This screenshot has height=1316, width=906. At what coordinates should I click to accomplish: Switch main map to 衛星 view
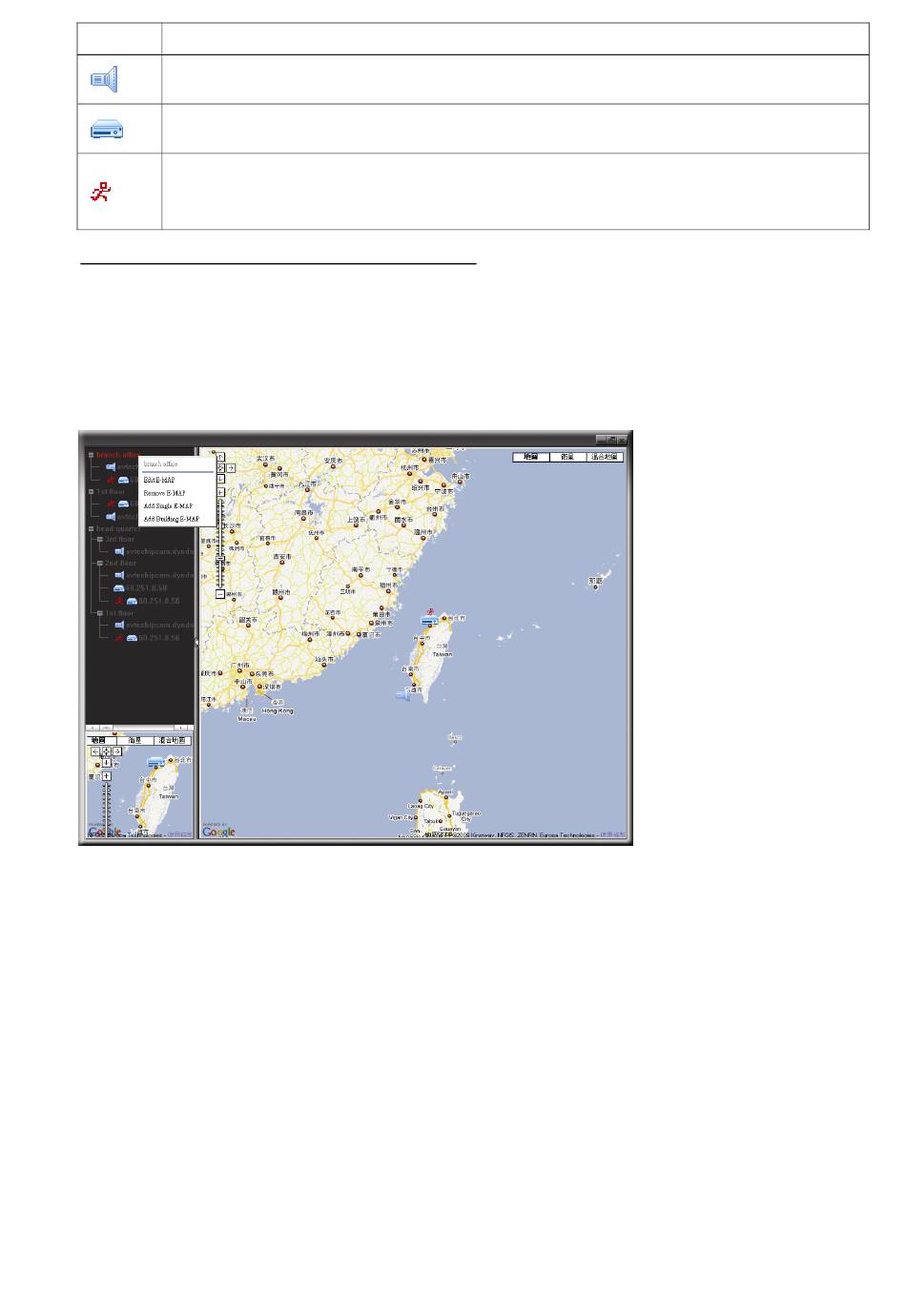pyautogui.click(x=568, y=457)
